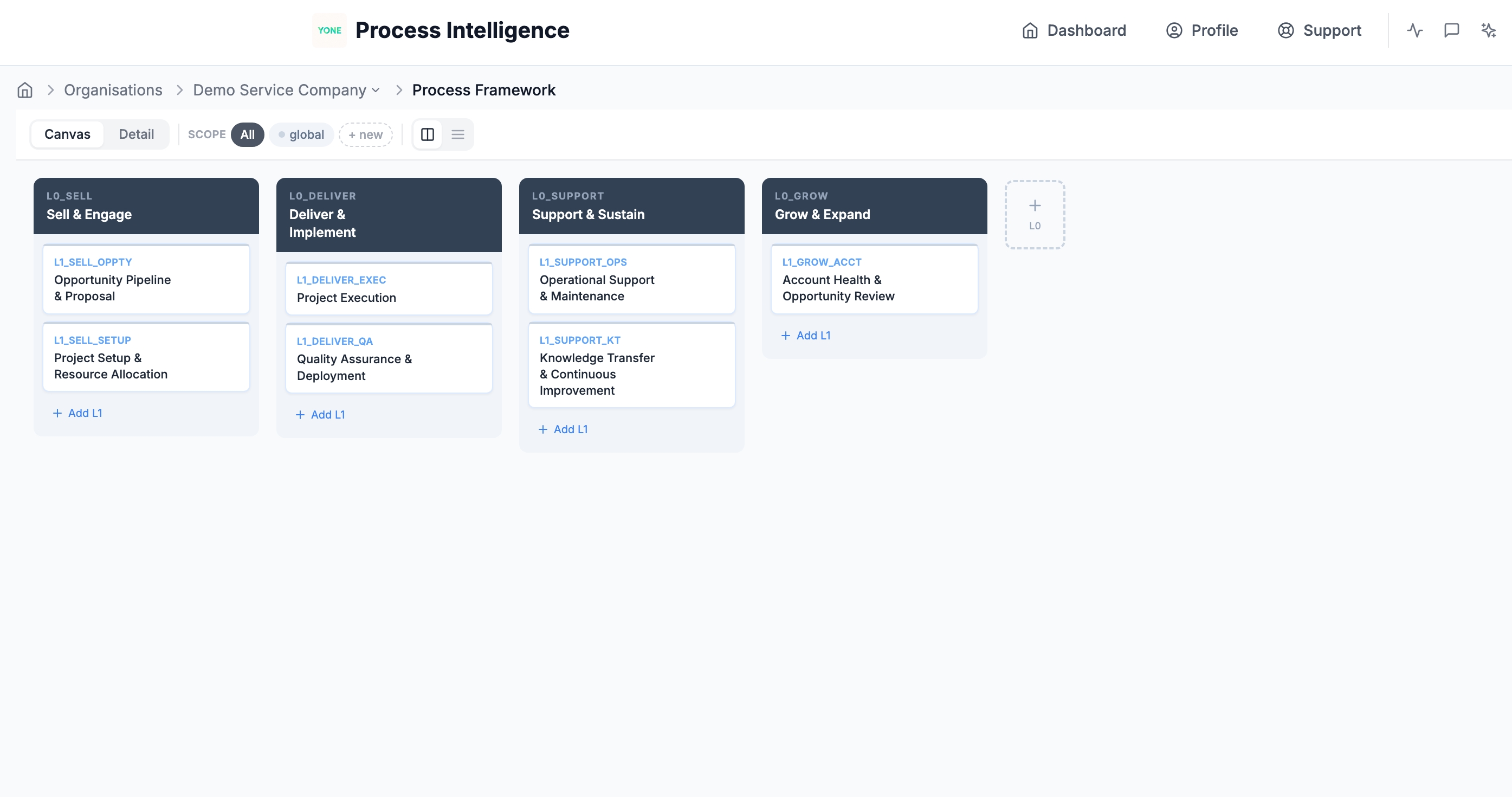Click the Process Intelligence title

[x=462, y=30]
